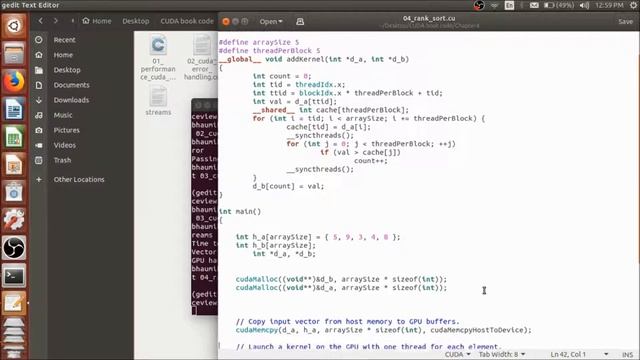Open battery indicator in top panel
This screenshot has width=640, height=360.
(559, 5)
